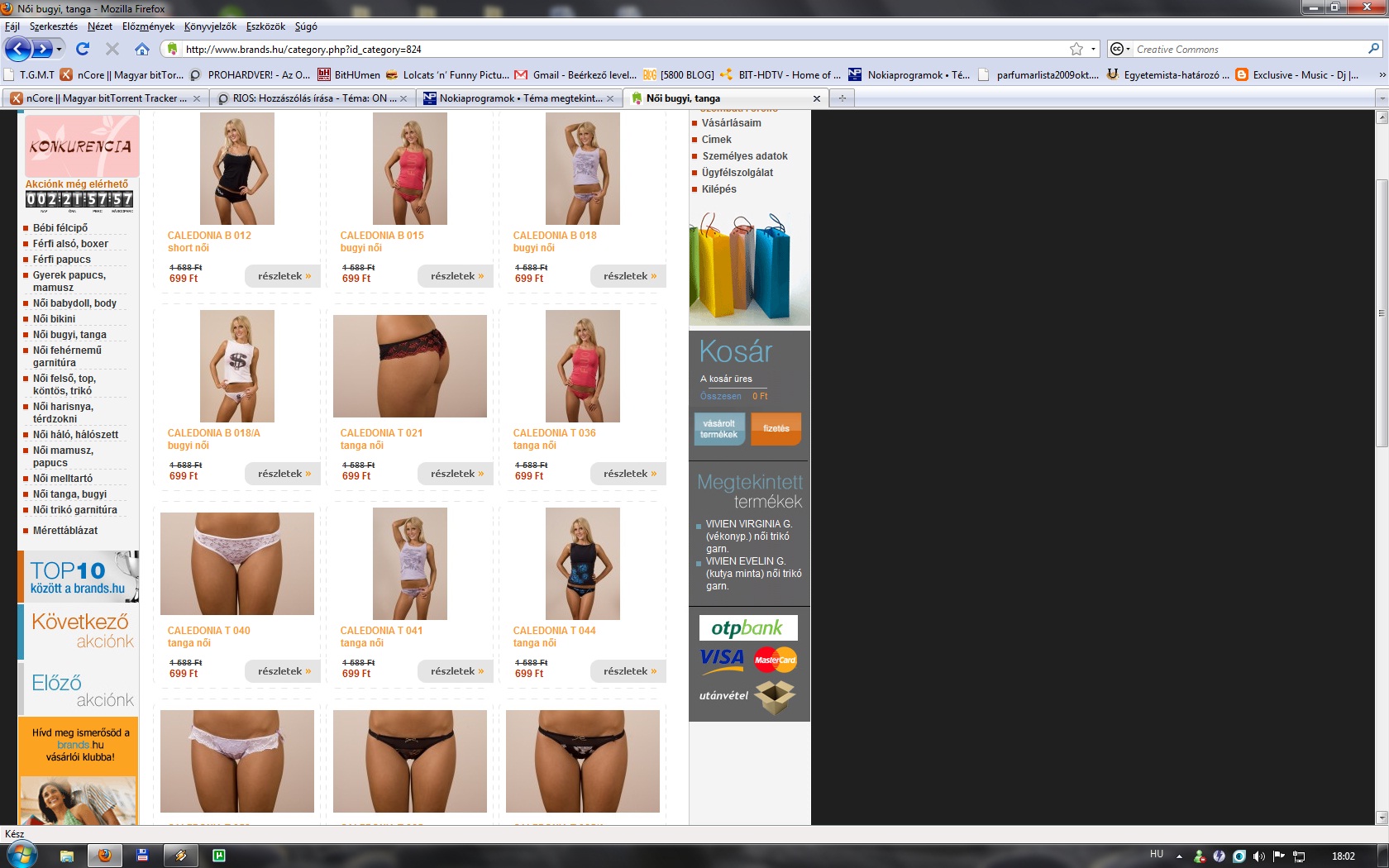Open the Könyvjelzők menu

(210, 26)
